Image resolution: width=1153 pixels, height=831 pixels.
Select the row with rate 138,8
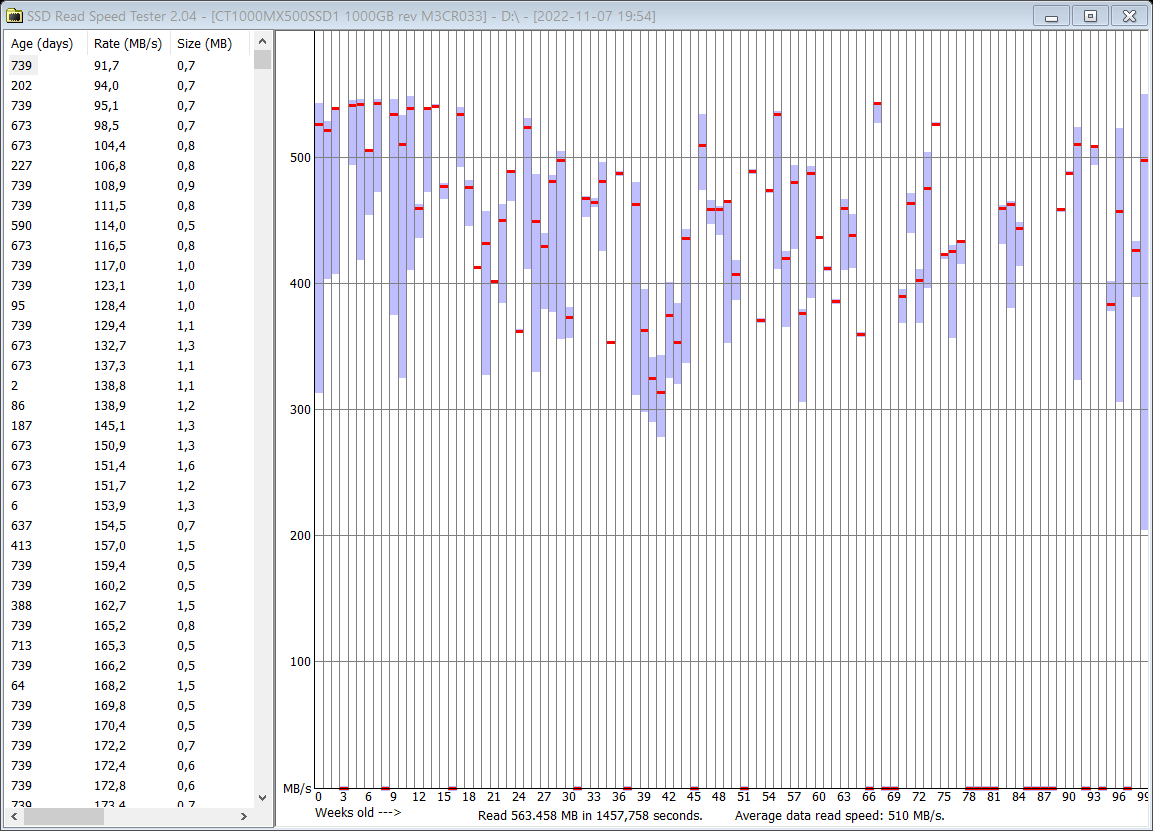point(129,385)
